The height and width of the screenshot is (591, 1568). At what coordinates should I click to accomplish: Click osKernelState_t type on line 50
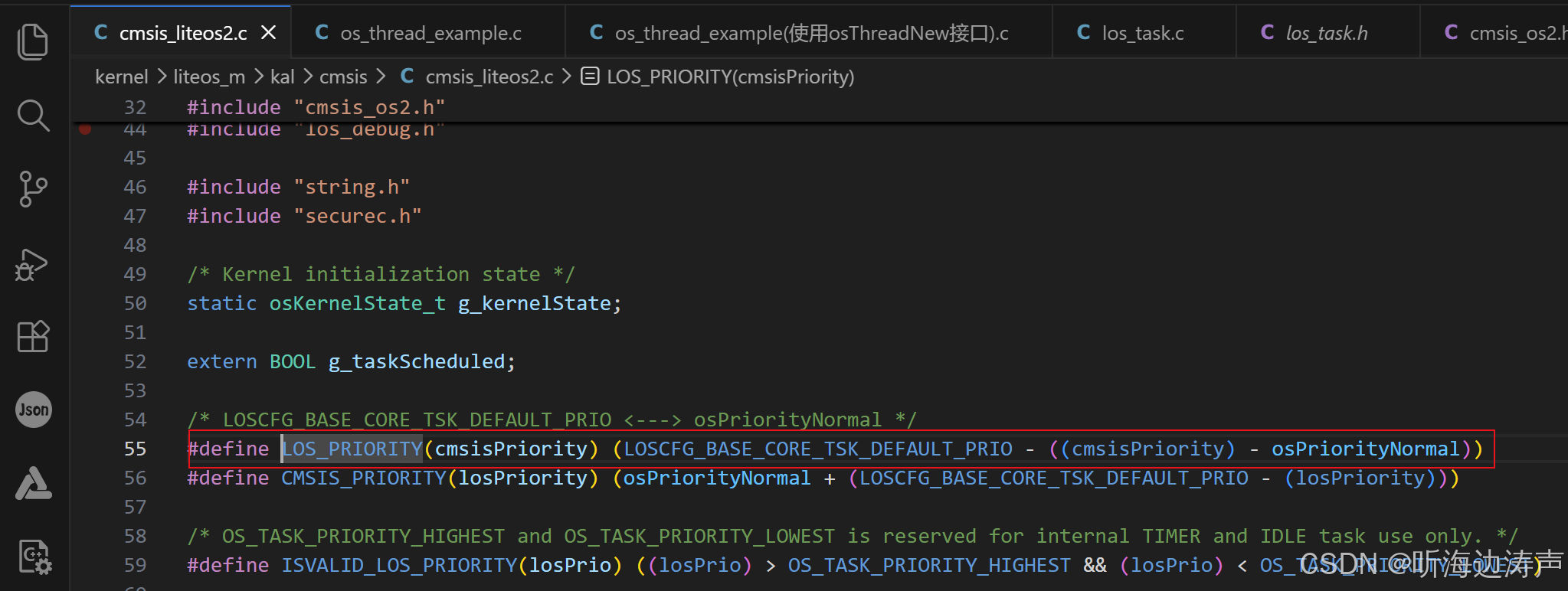[358, 303]
